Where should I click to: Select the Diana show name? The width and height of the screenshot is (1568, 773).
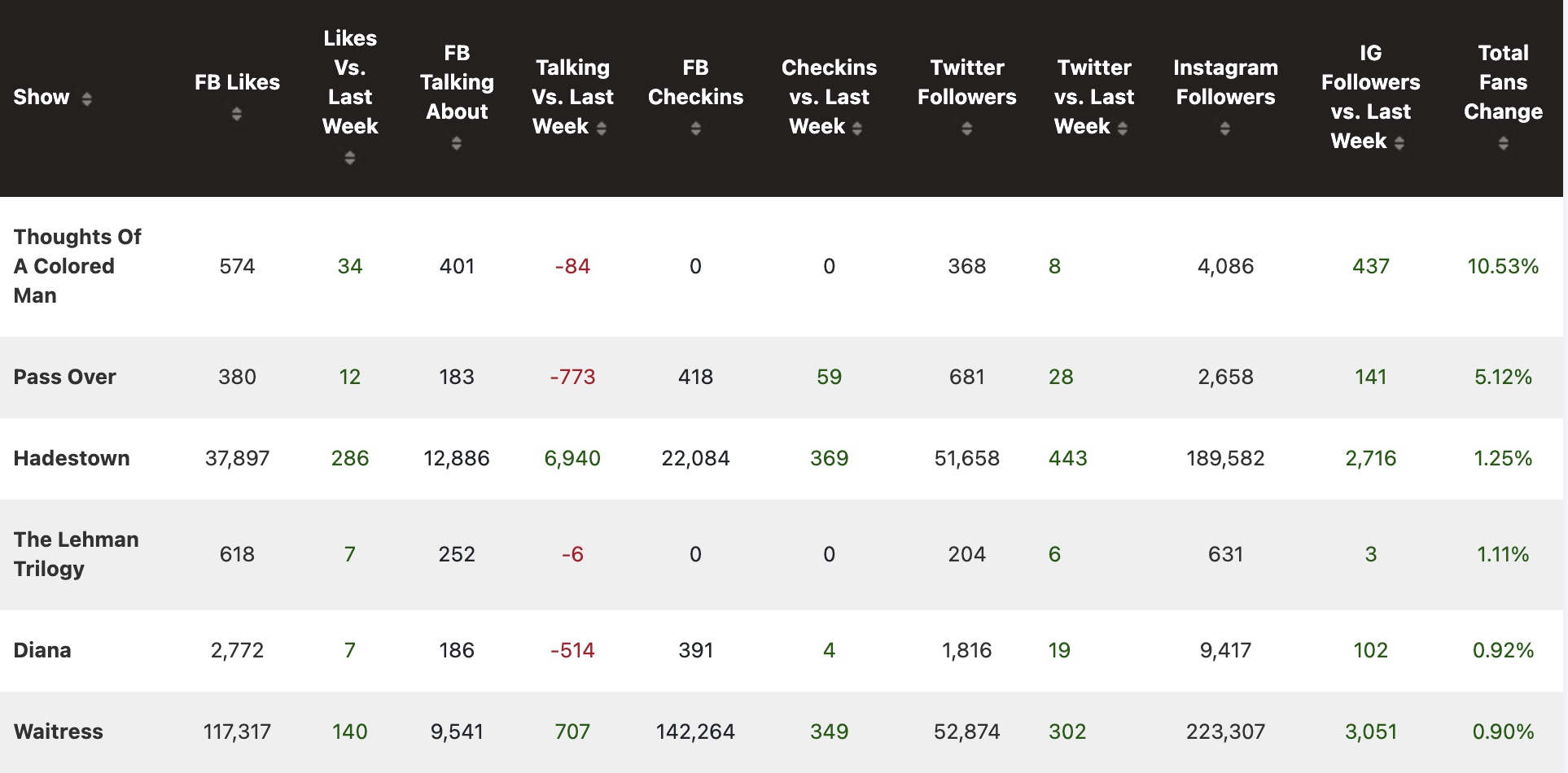coord(42,650)
